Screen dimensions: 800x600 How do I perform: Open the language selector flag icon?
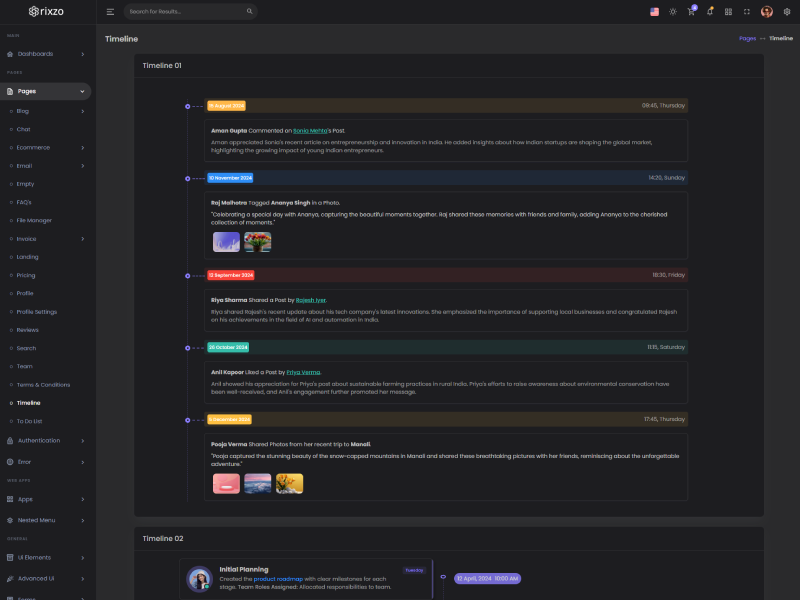click(654, 12)
